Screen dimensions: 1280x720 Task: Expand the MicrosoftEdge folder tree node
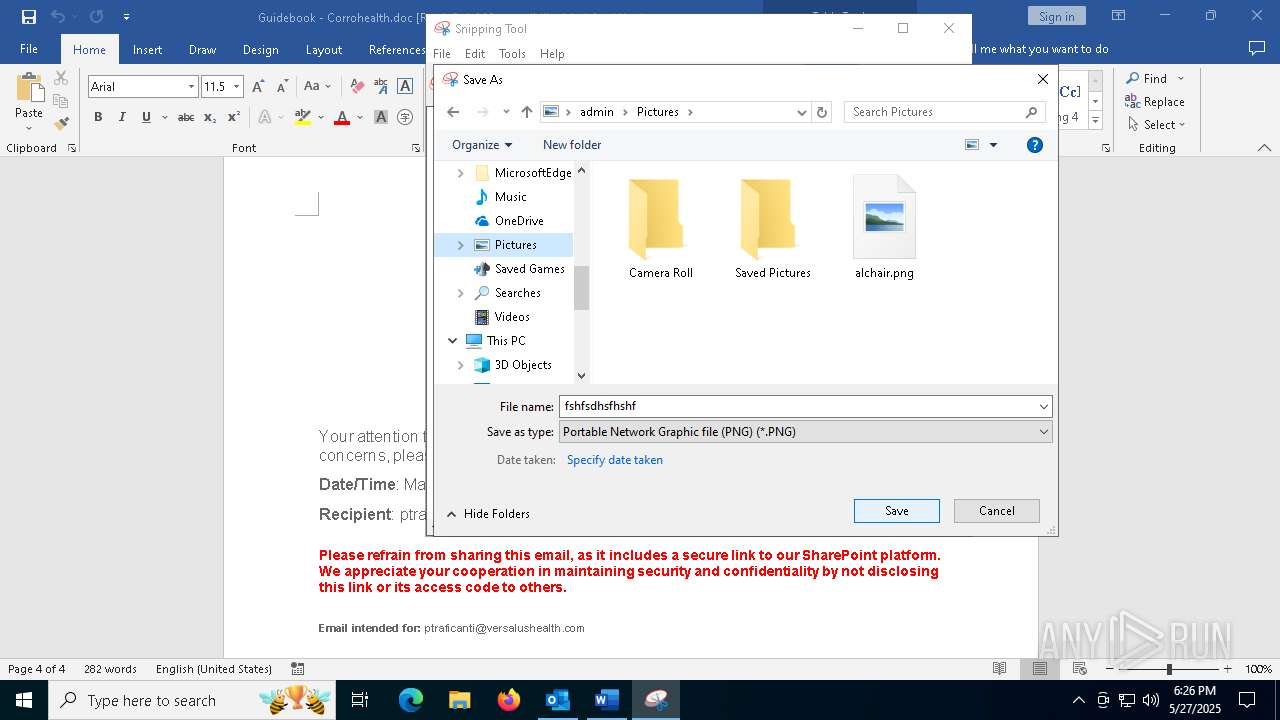(x=460, y=173)
